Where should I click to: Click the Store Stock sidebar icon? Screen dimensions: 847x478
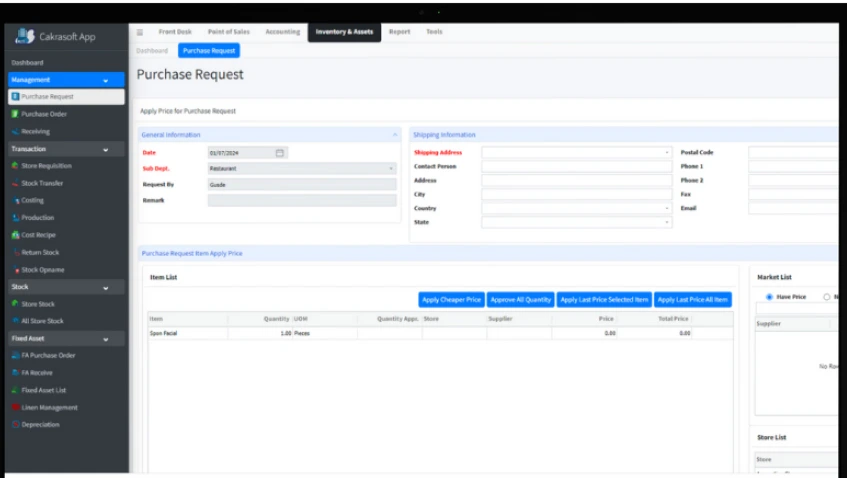tap(15, 304)
